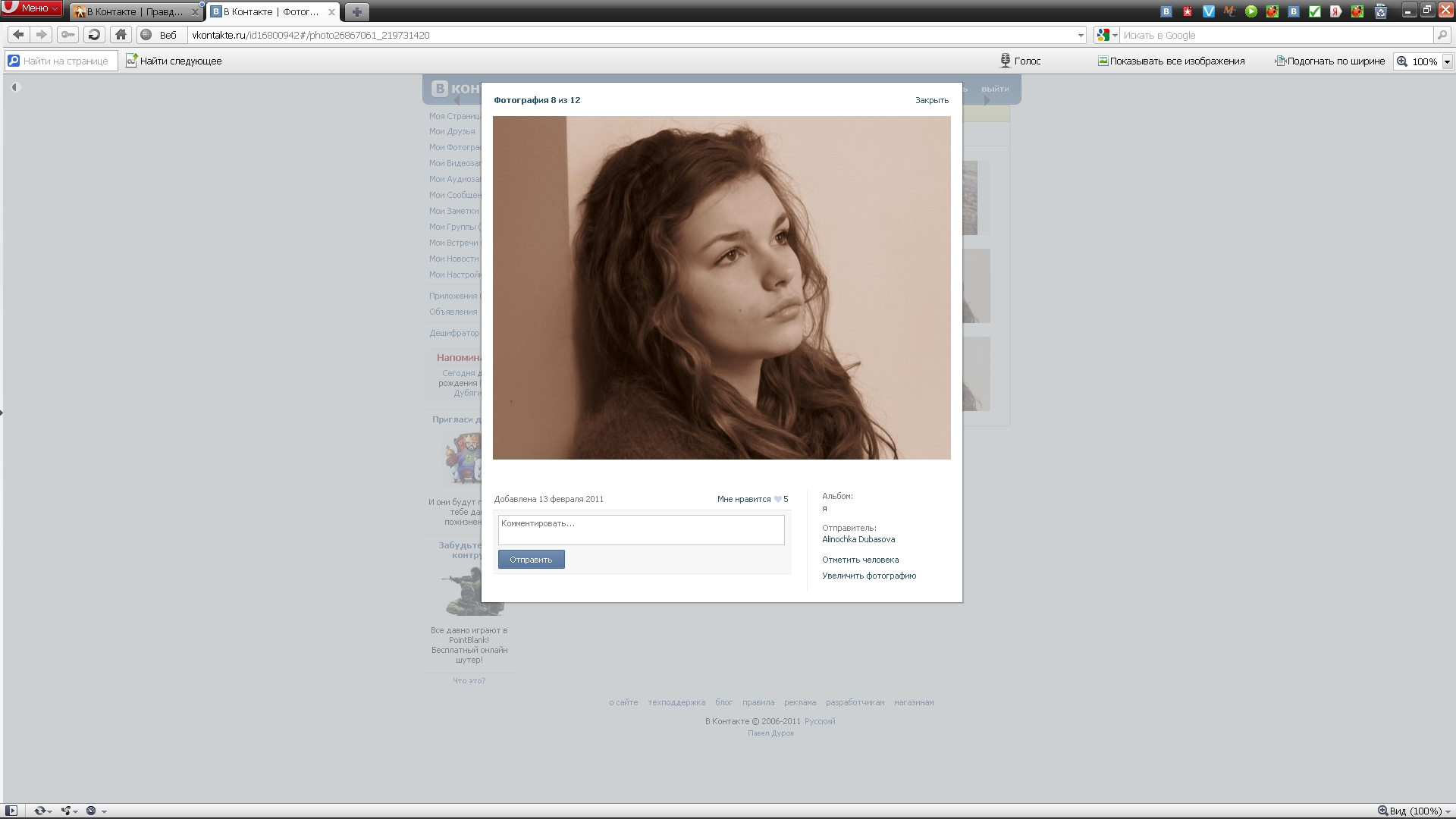Open the recycle bin closed-tabs icon
The height and width of the screenshot is (819, 1456).
pyautogui.click(x=1381, y=11)
